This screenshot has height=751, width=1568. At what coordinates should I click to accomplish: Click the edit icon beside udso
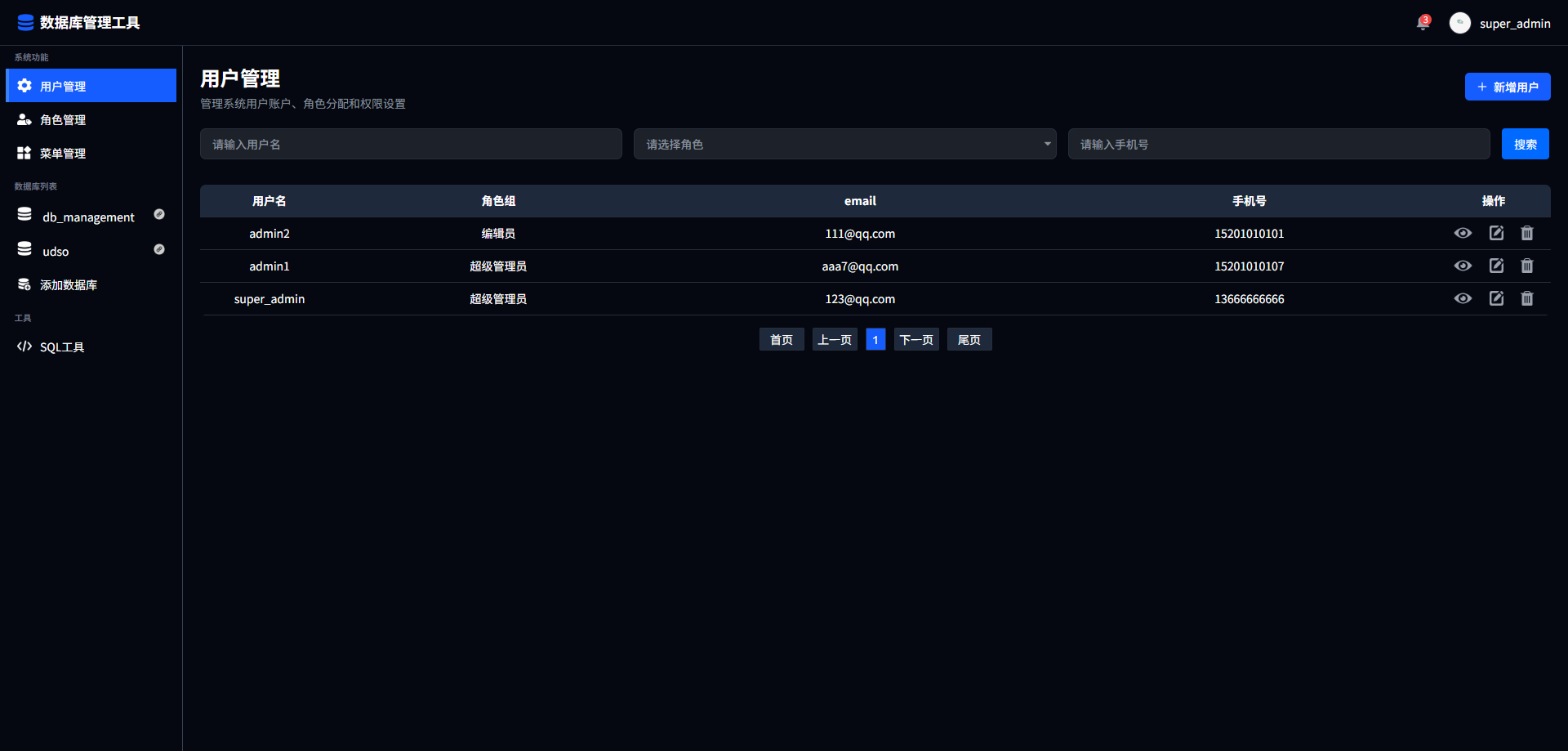[x=159, y=249]
